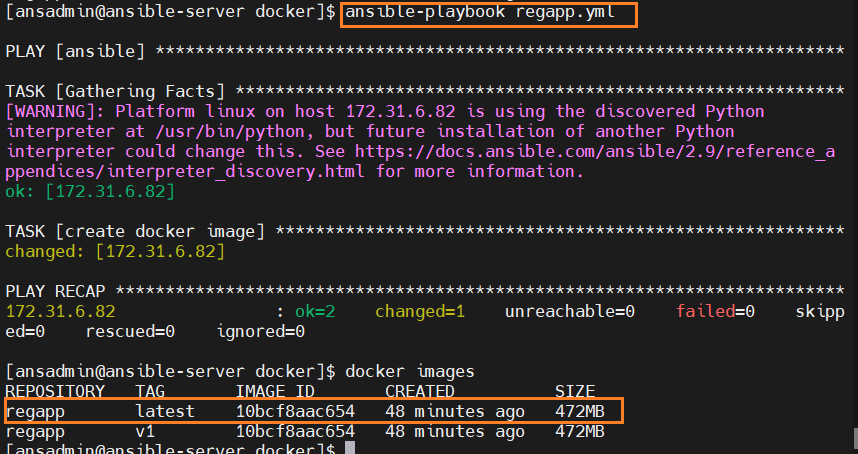
Task: Click the 'docker images' command text
Action: tap(410, 371)
